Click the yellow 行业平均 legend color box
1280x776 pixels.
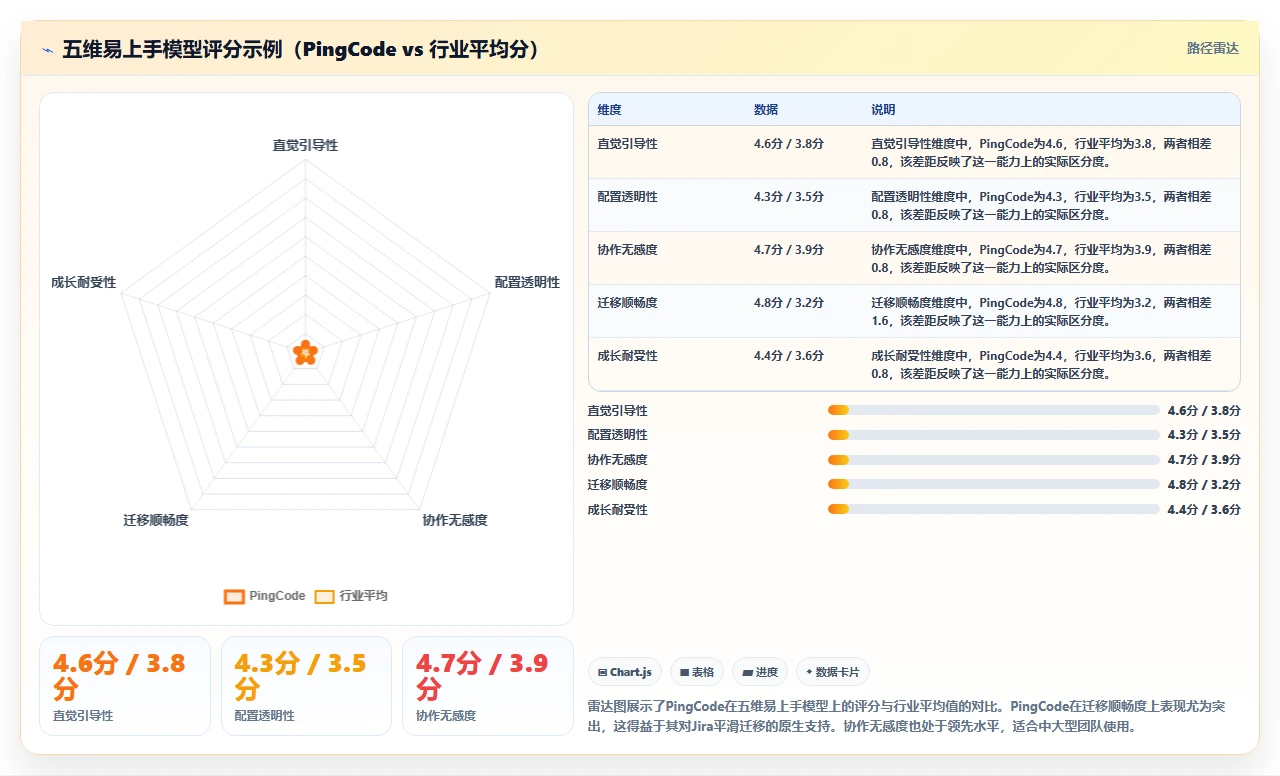point(324,596)
